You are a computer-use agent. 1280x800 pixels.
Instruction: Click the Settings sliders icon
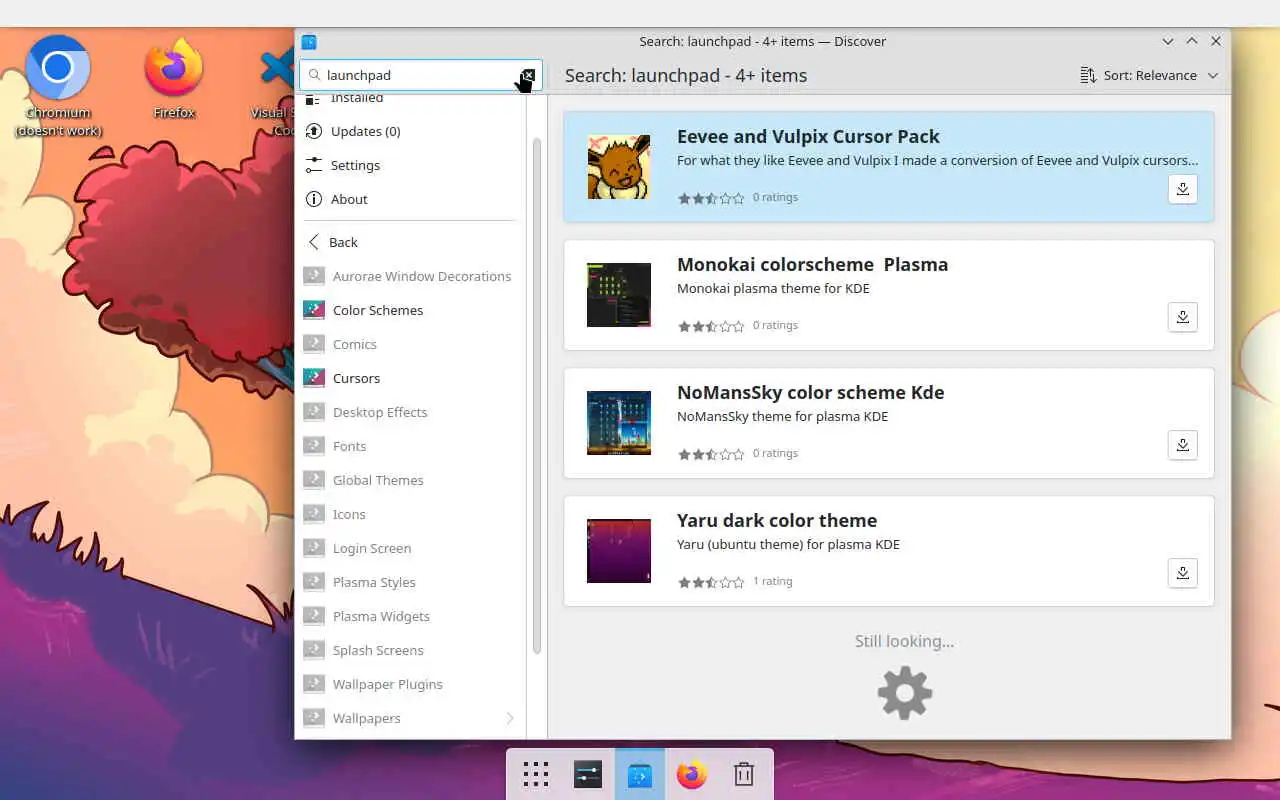[x=314, y=165]
